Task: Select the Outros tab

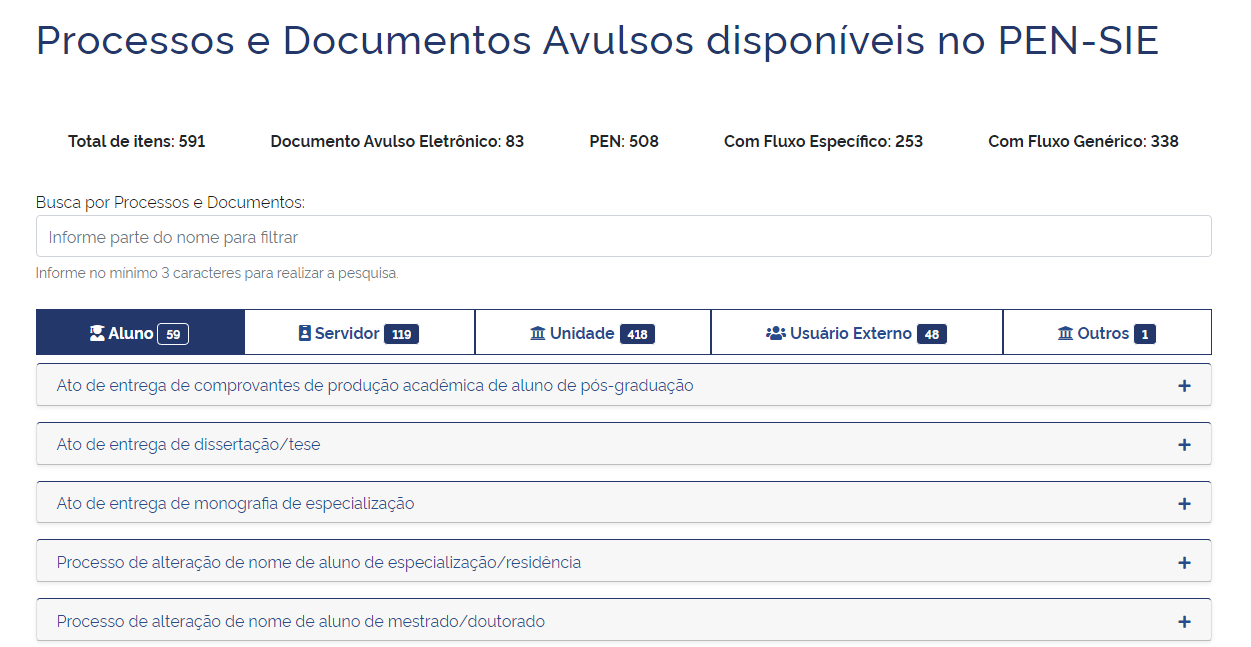Action: point(1103,334)
